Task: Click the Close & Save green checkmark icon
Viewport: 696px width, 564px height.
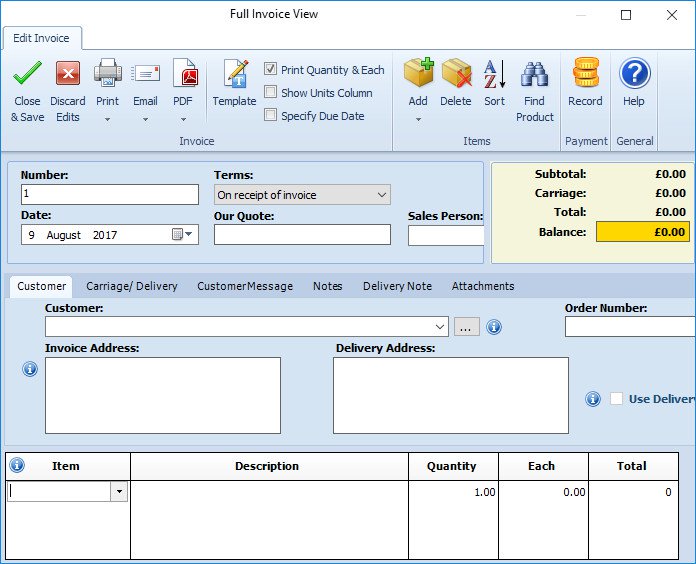Action: click(27, 74)
